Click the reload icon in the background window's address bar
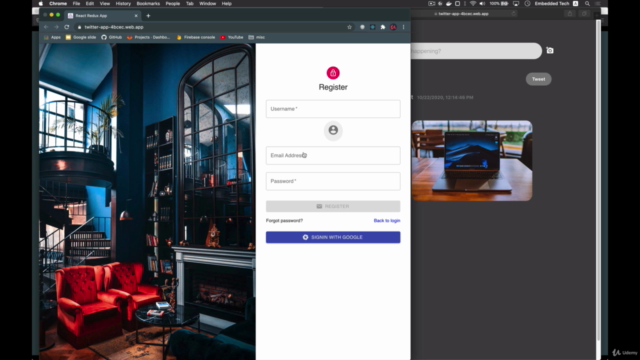Image resolution: width=640 pixels, height=360 pixels. [513, 13]
